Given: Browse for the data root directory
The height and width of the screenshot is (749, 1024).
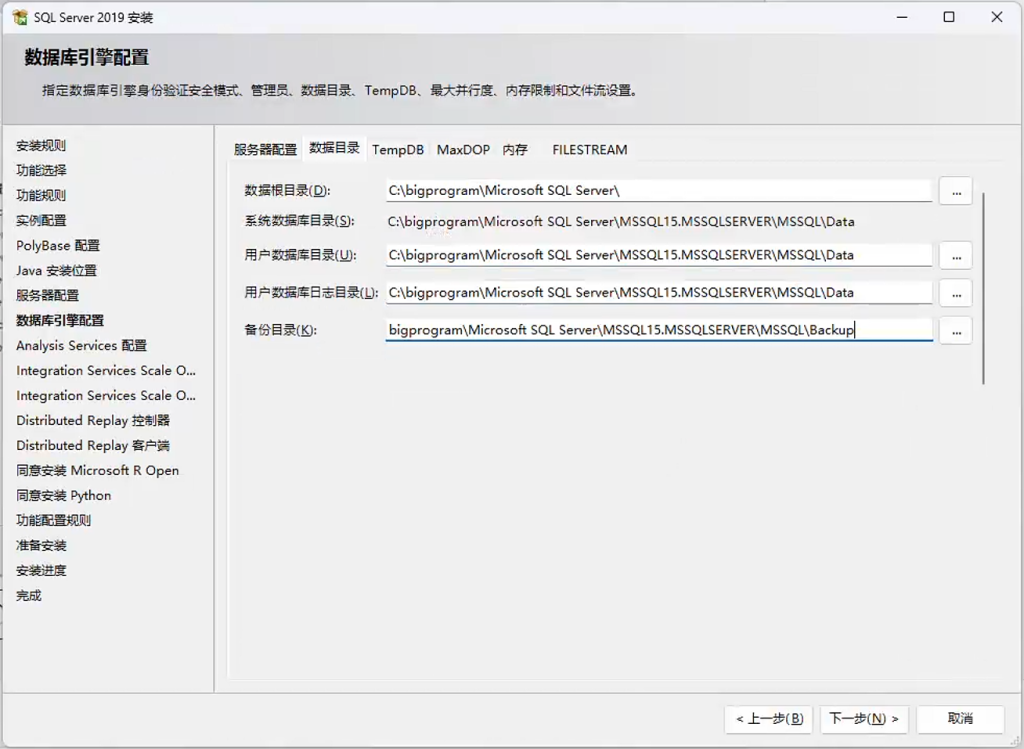Looking at the screenshot, I should (955, 191).
